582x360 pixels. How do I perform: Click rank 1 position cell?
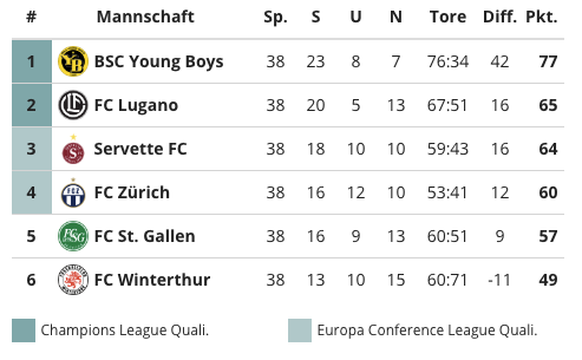32,61
